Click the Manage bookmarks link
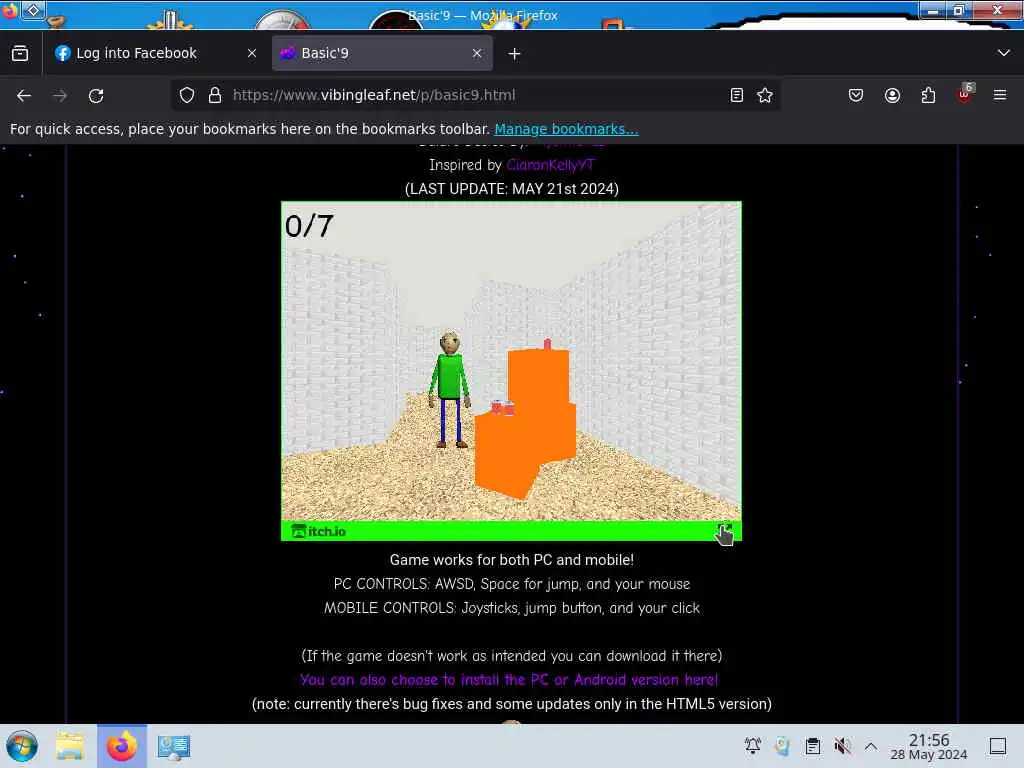 [x=566, y=129]
